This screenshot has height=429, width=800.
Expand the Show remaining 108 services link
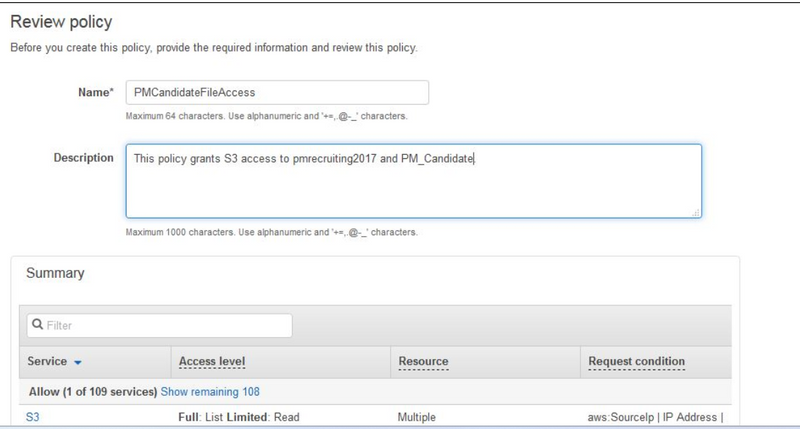pyautogui.click(x=210, y=391)
